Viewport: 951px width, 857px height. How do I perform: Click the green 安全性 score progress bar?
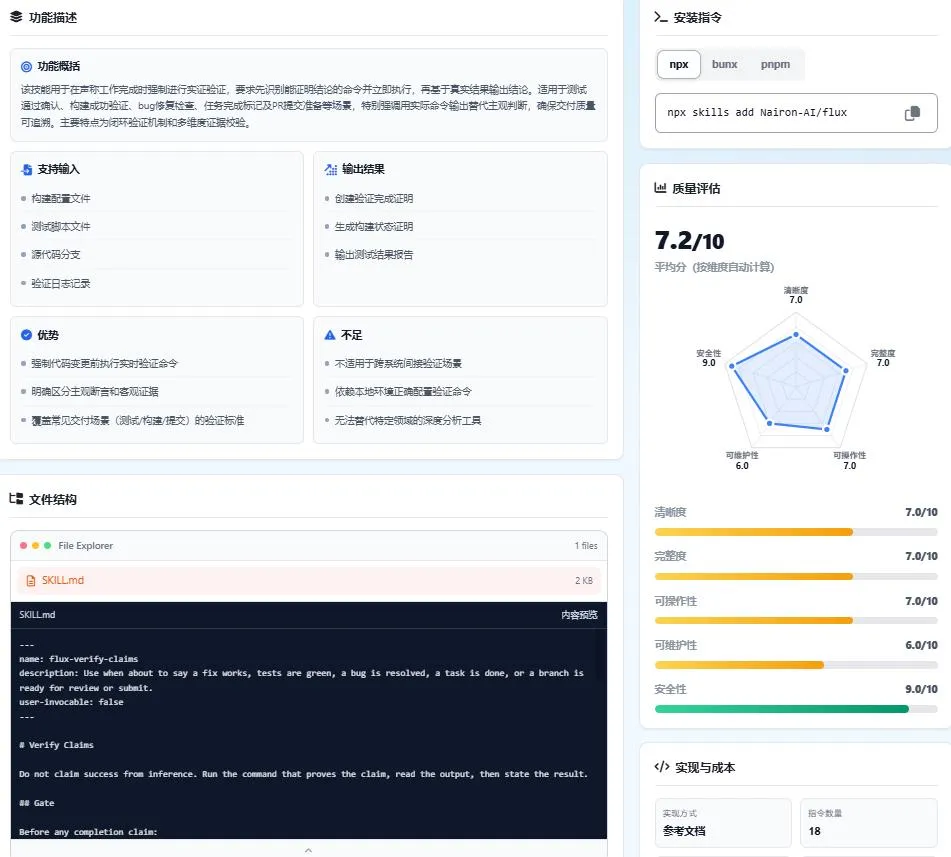coord(796,709)
